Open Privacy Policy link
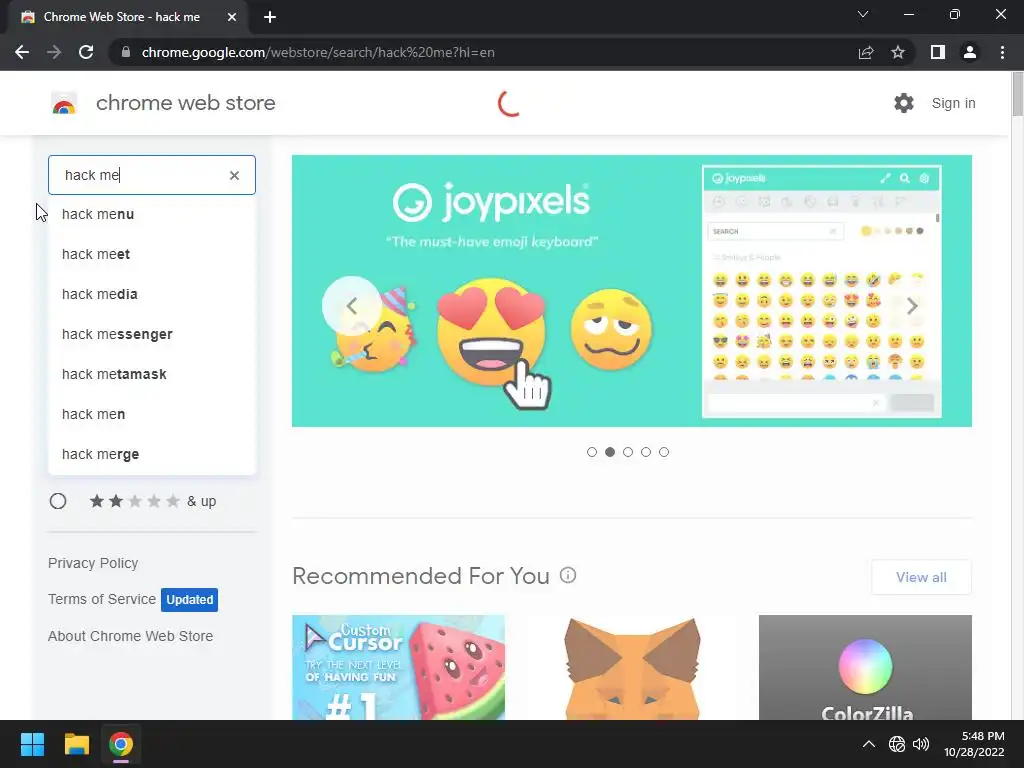1024x768 pixels. [x=93, y=563]
